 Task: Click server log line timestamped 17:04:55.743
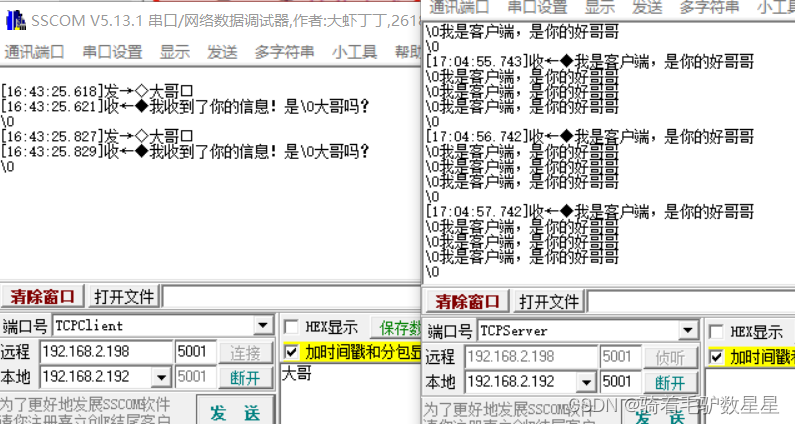click(x=590, y=62)
